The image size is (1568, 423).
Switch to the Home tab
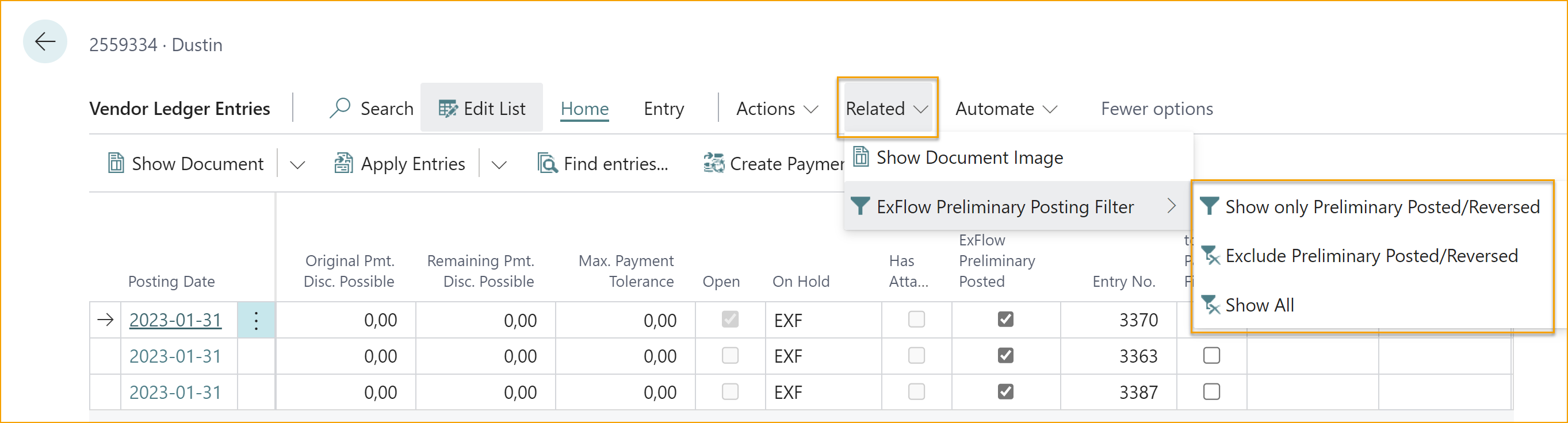[x=584, y=109]
